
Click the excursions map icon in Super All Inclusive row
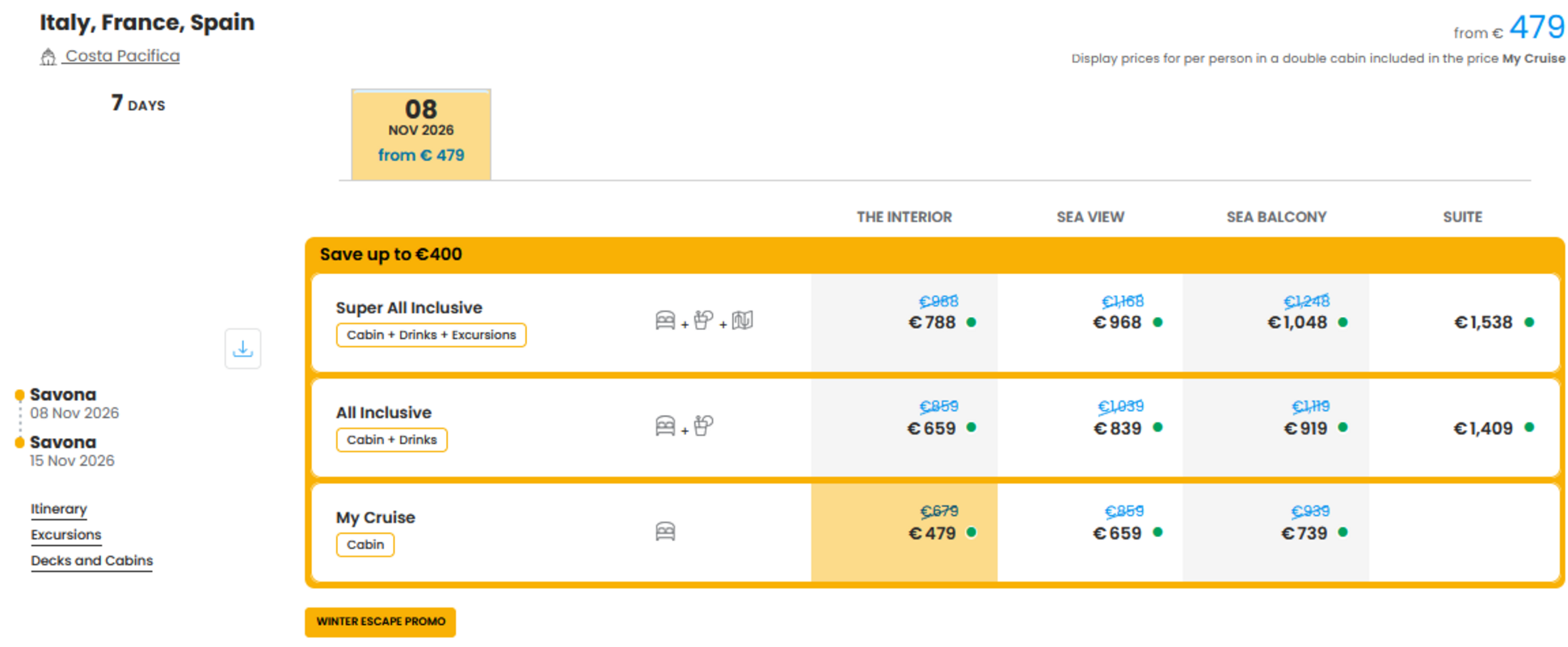(x=742, y=320)
